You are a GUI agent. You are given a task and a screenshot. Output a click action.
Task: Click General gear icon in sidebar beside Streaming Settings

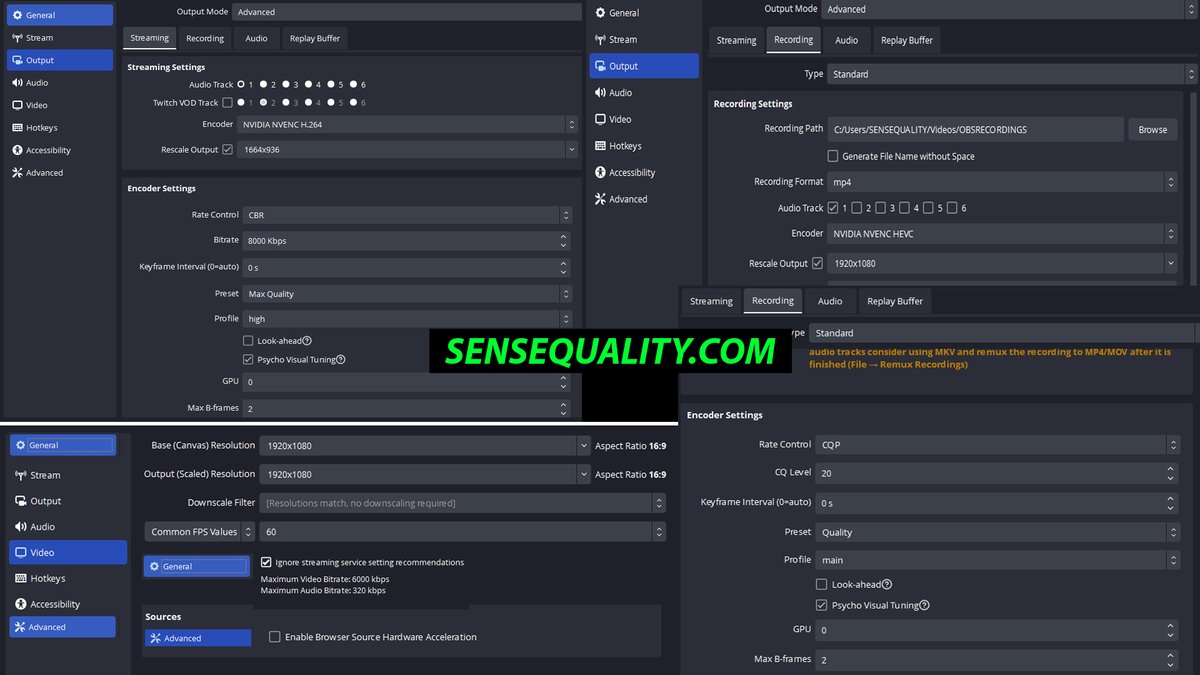pyautogui.click(x=17, y=15)
